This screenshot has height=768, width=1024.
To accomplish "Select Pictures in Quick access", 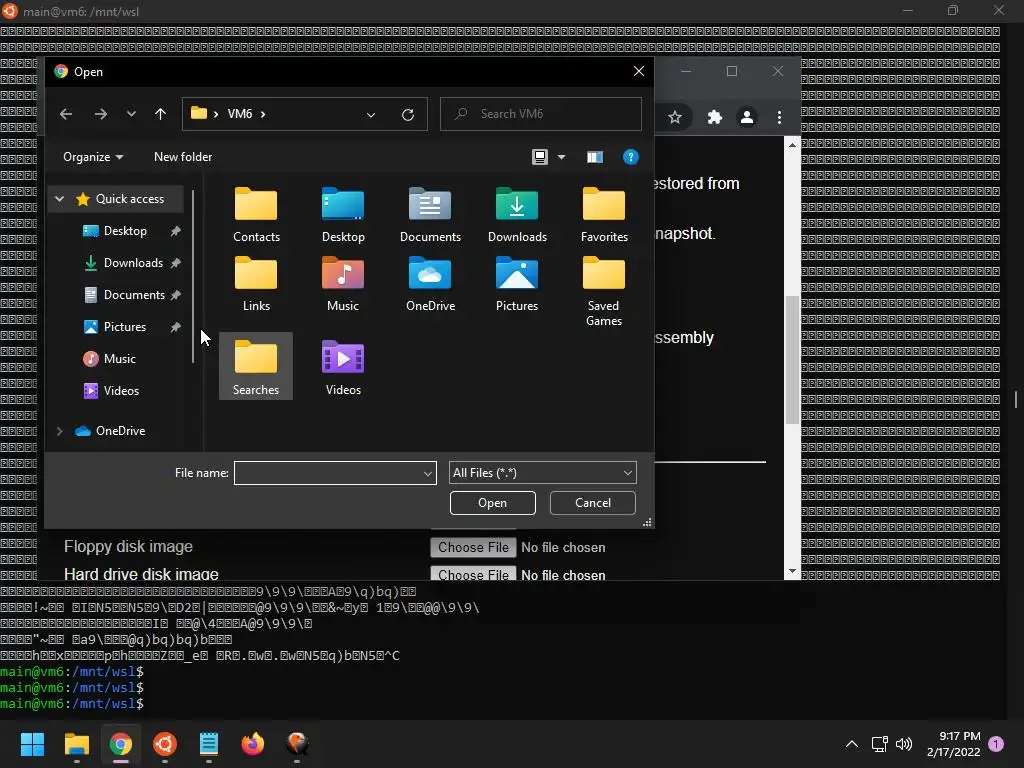I will [125, 327].
